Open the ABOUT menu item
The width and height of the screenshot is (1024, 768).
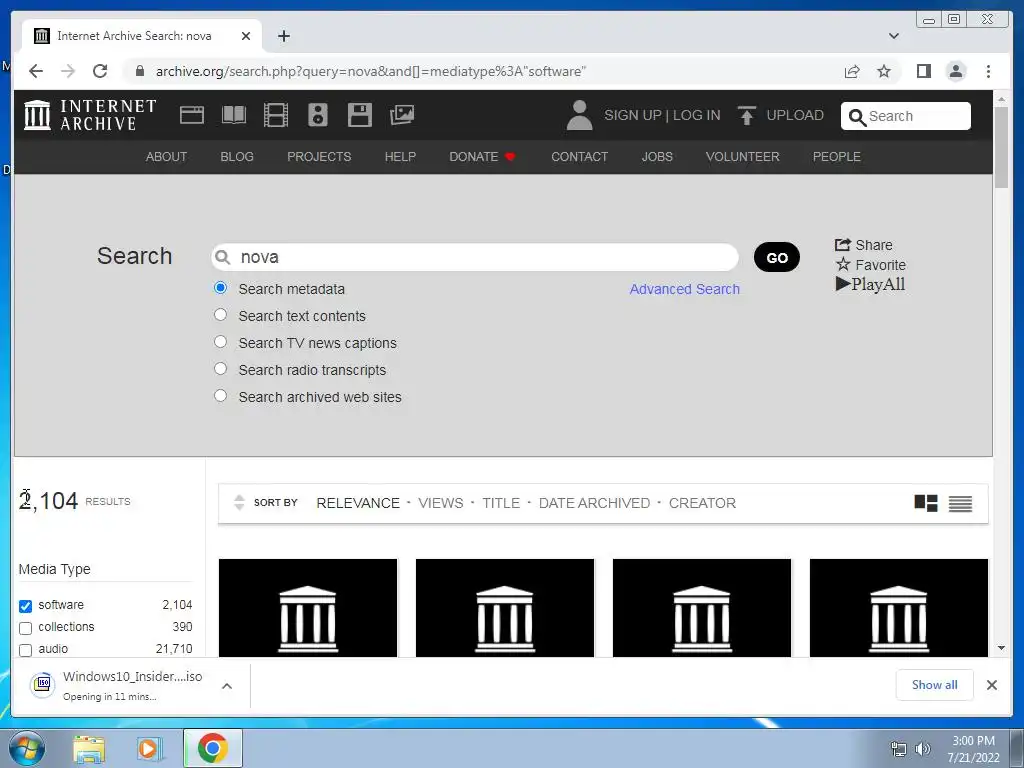point(167,157)
